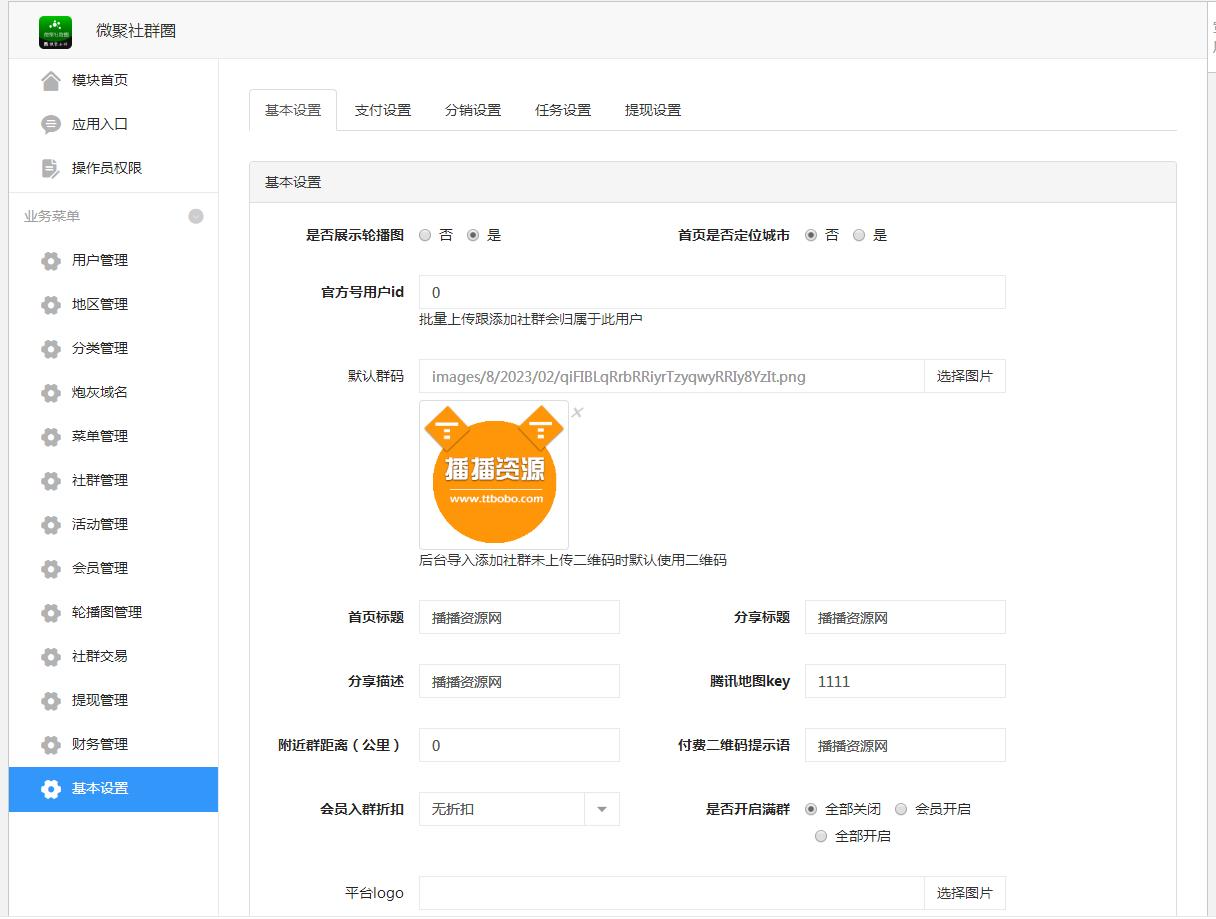Open 地区管理 text label in the sidebar
This screenshot has height=919, width=1216.
pyautogui.click(x=100, y=304)
